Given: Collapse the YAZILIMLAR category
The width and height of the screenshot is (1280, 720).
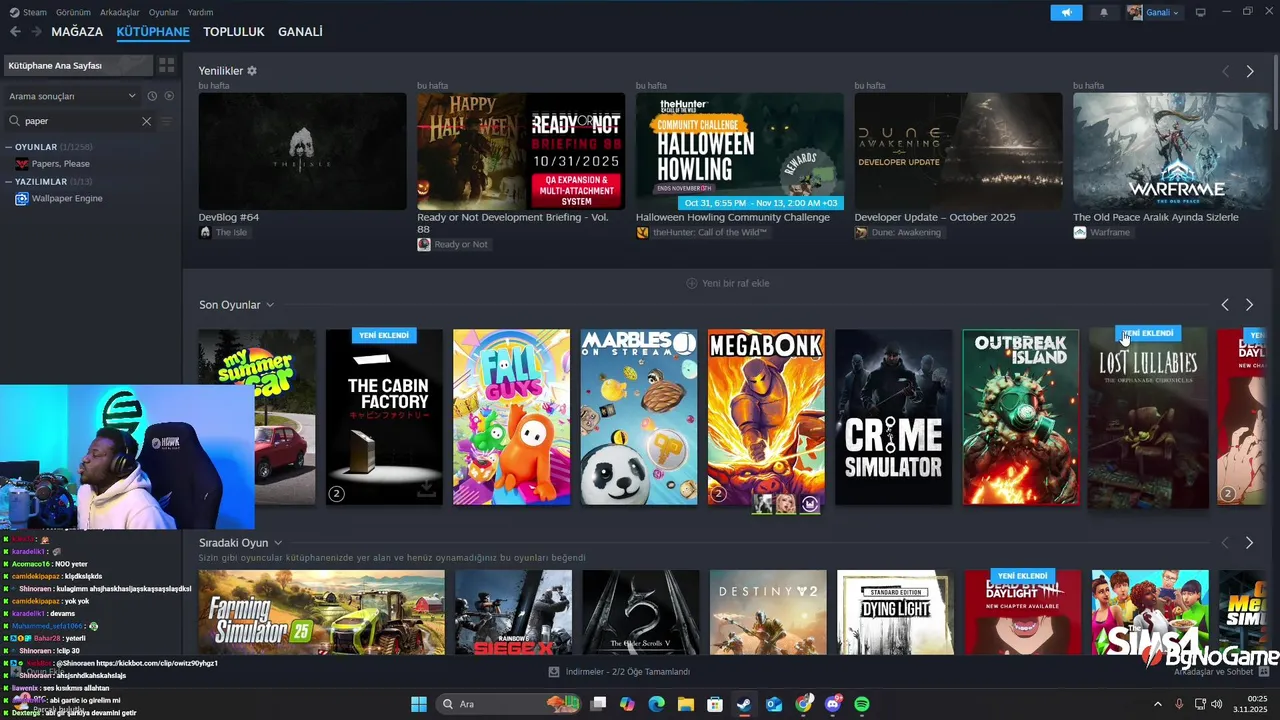Looking at the screenshot, I should tap(9, 182).
